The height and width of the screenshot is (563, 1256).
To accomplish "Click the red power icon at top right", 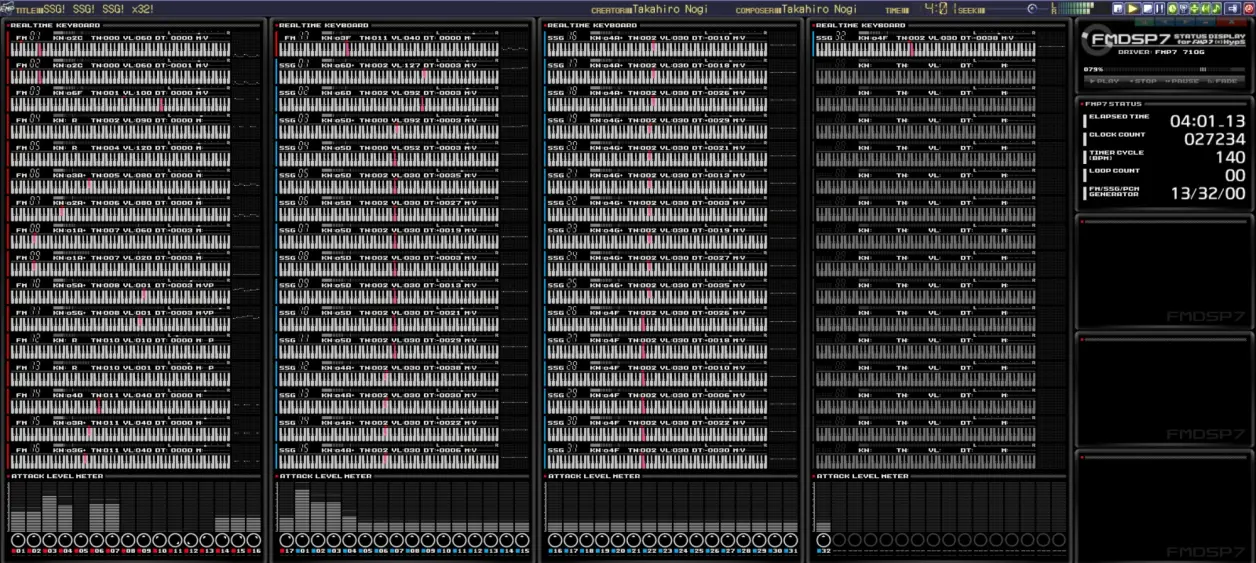I will (1248, 9).
